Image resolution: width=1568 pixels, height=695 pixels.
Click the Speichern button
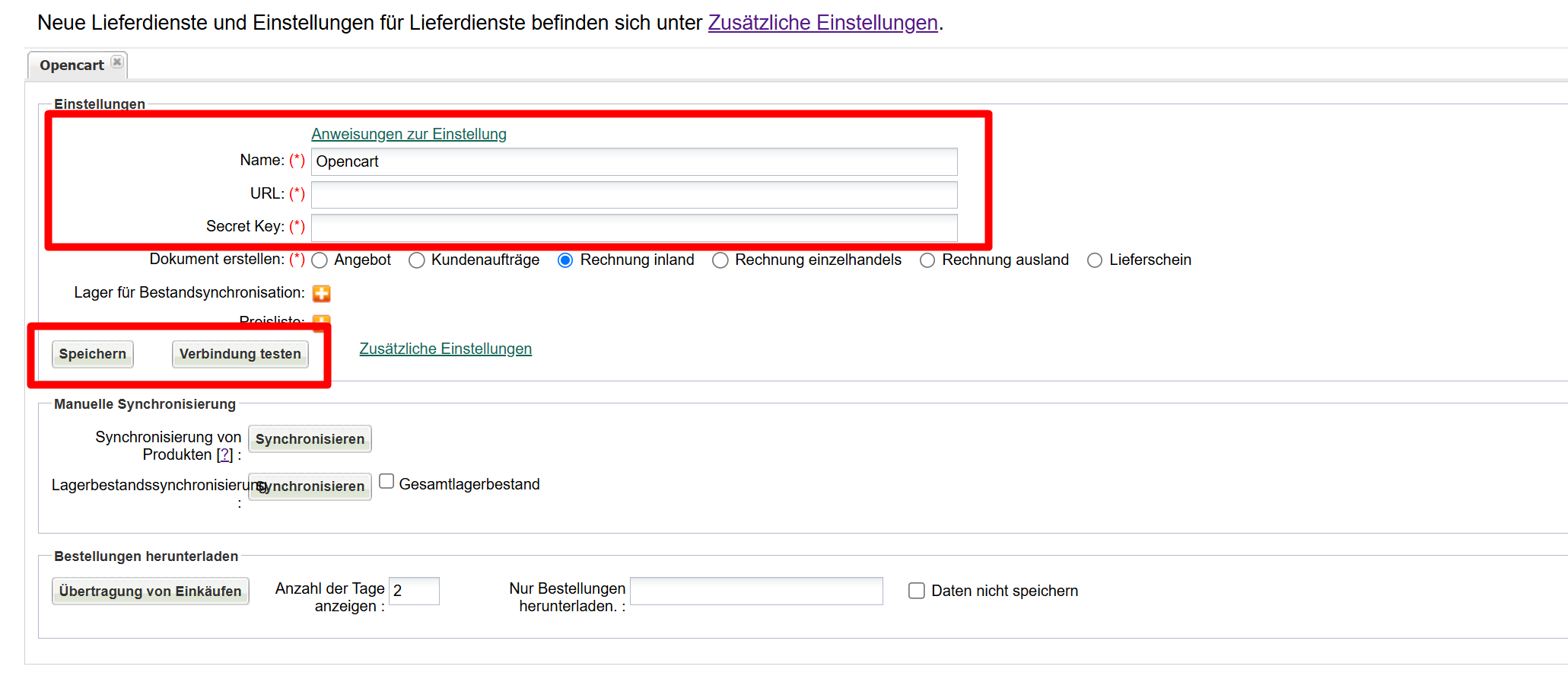click(x=93, y=354)
